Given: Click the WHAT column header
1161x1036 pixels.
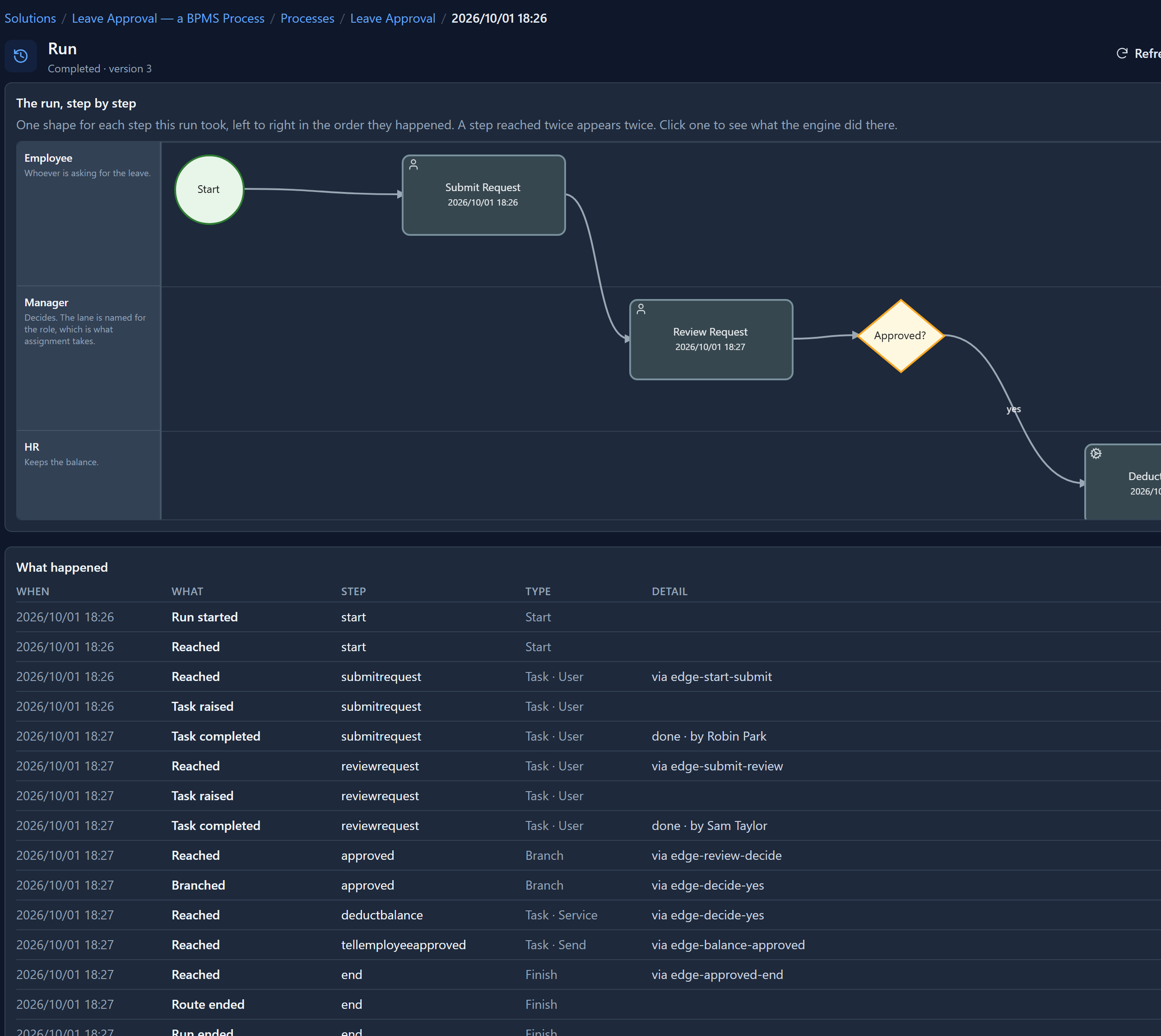Looking at the screenshot, I should (x=187, y=591).
